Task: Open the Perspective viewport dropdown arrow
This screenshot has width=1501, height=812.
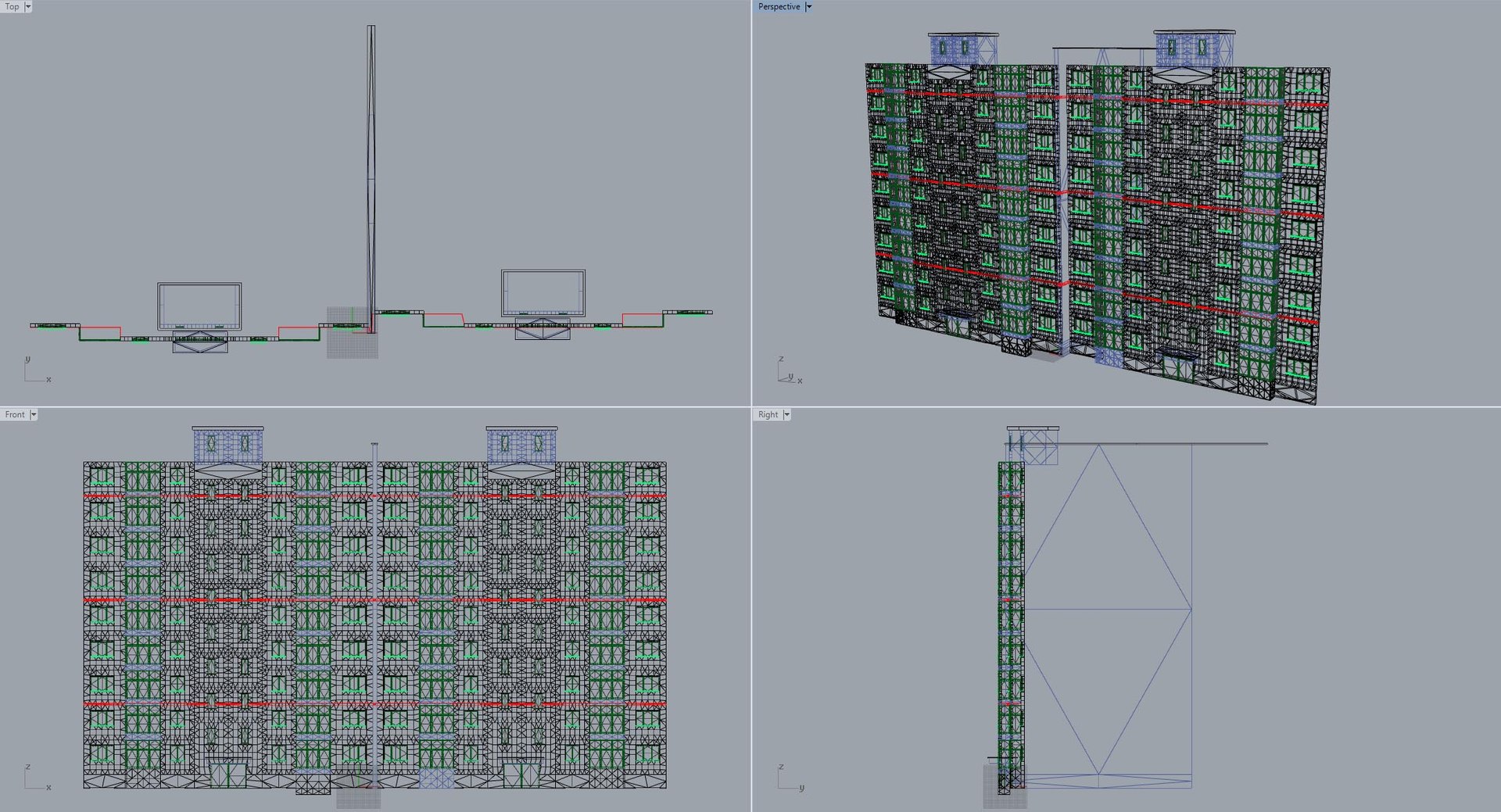Action: 808,6
